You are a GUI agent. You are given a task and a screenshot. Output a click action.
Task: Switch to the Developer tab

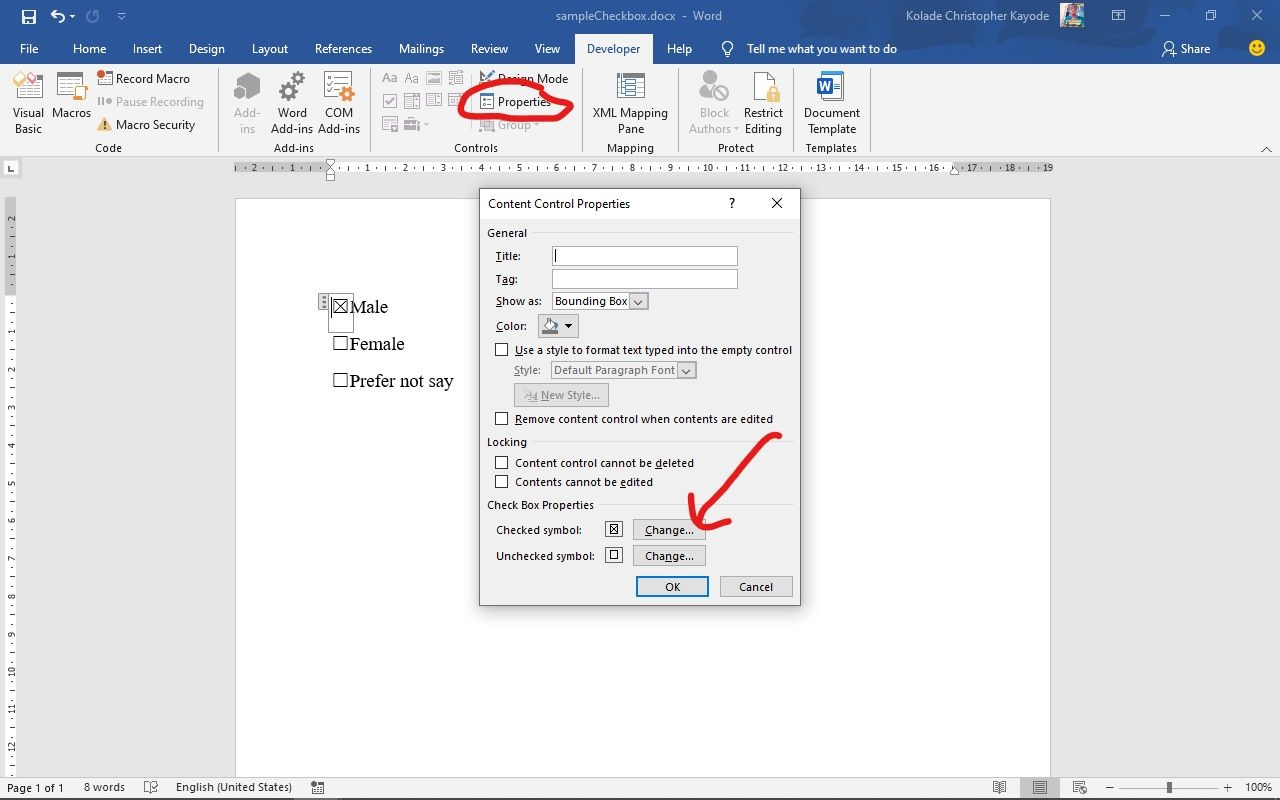(613, 48)
